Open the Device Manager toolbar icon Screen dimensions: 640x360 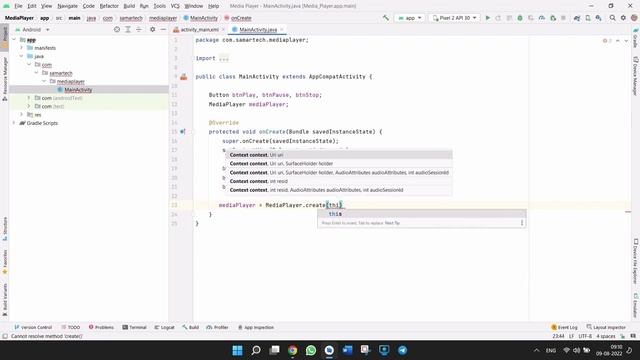pos(588,18)
